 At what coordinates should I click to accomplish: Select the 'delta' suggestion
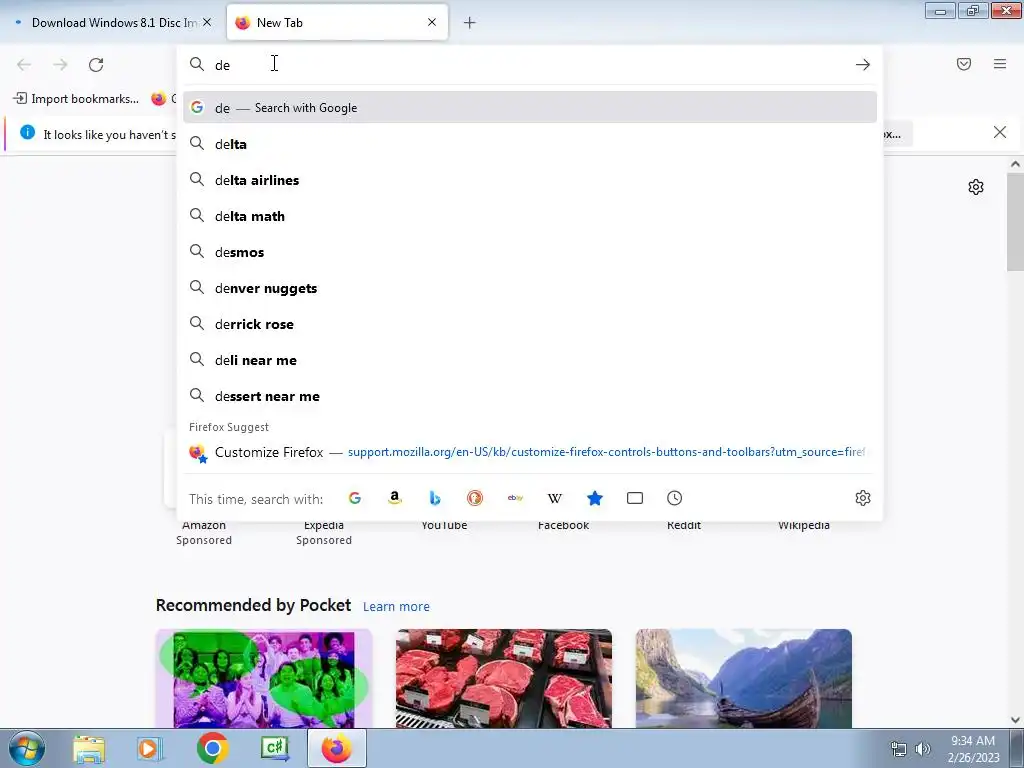tap(530, 144)
